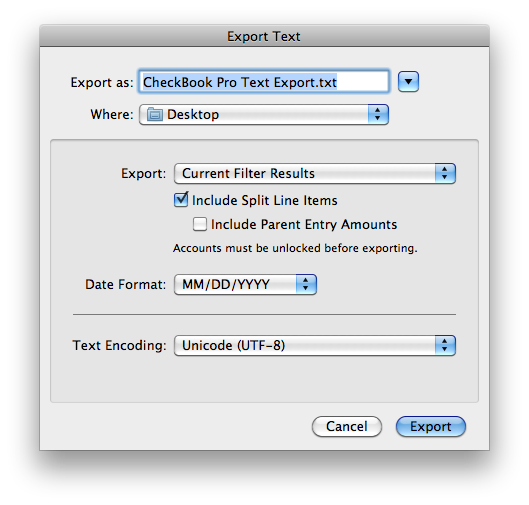Select the Desktop location text in Where
The image size is (529, 505).
click(x=193, y=115)
